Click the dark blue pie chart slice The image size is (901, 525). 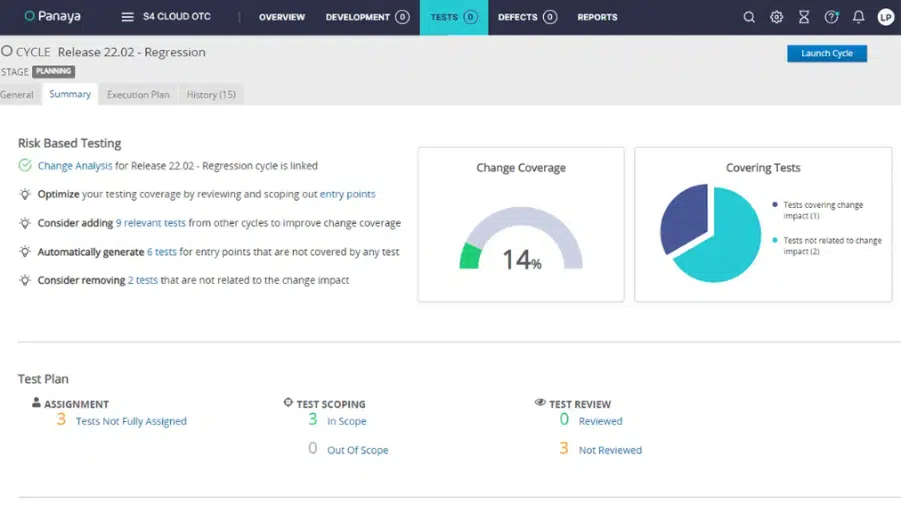tap(684, 219)
